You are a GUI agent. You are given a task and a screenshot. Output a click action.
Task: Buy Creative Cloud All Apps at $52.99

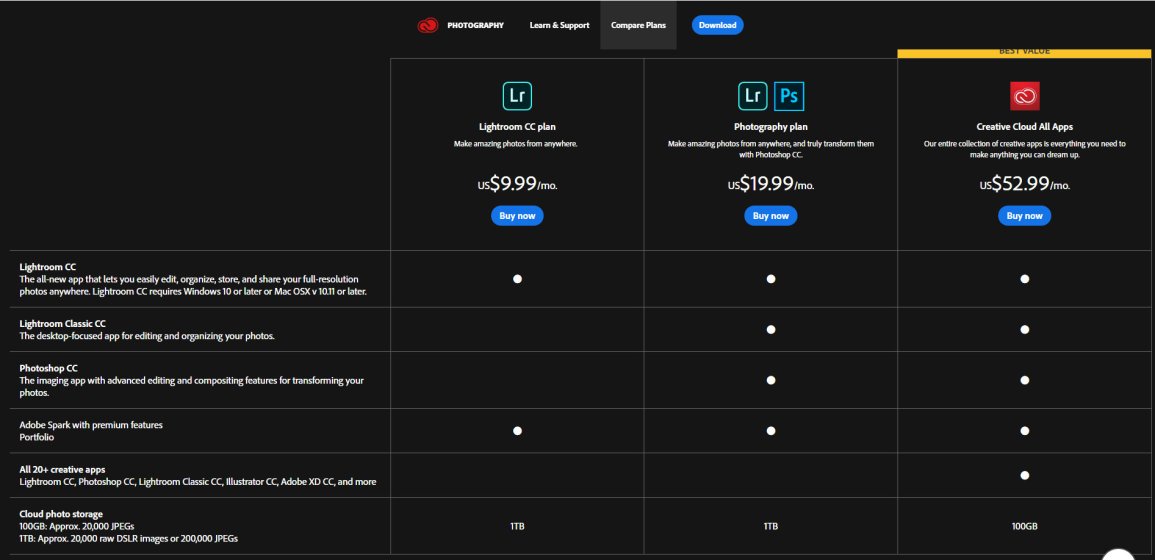(x=1024, y=216)
